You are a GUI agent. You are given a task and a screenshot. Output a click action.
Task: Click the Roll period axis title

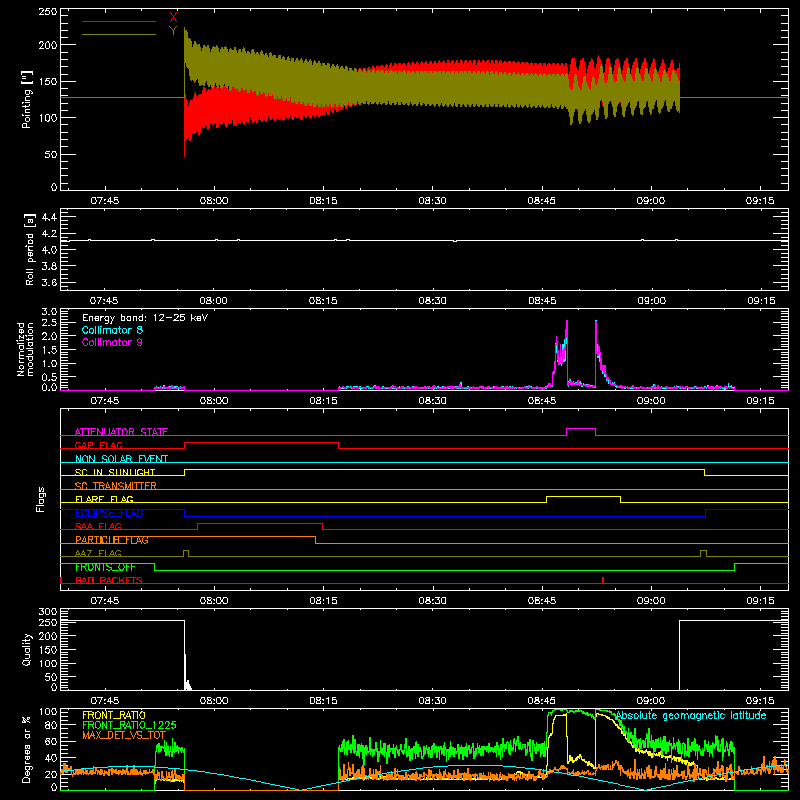tap(30, 249)
